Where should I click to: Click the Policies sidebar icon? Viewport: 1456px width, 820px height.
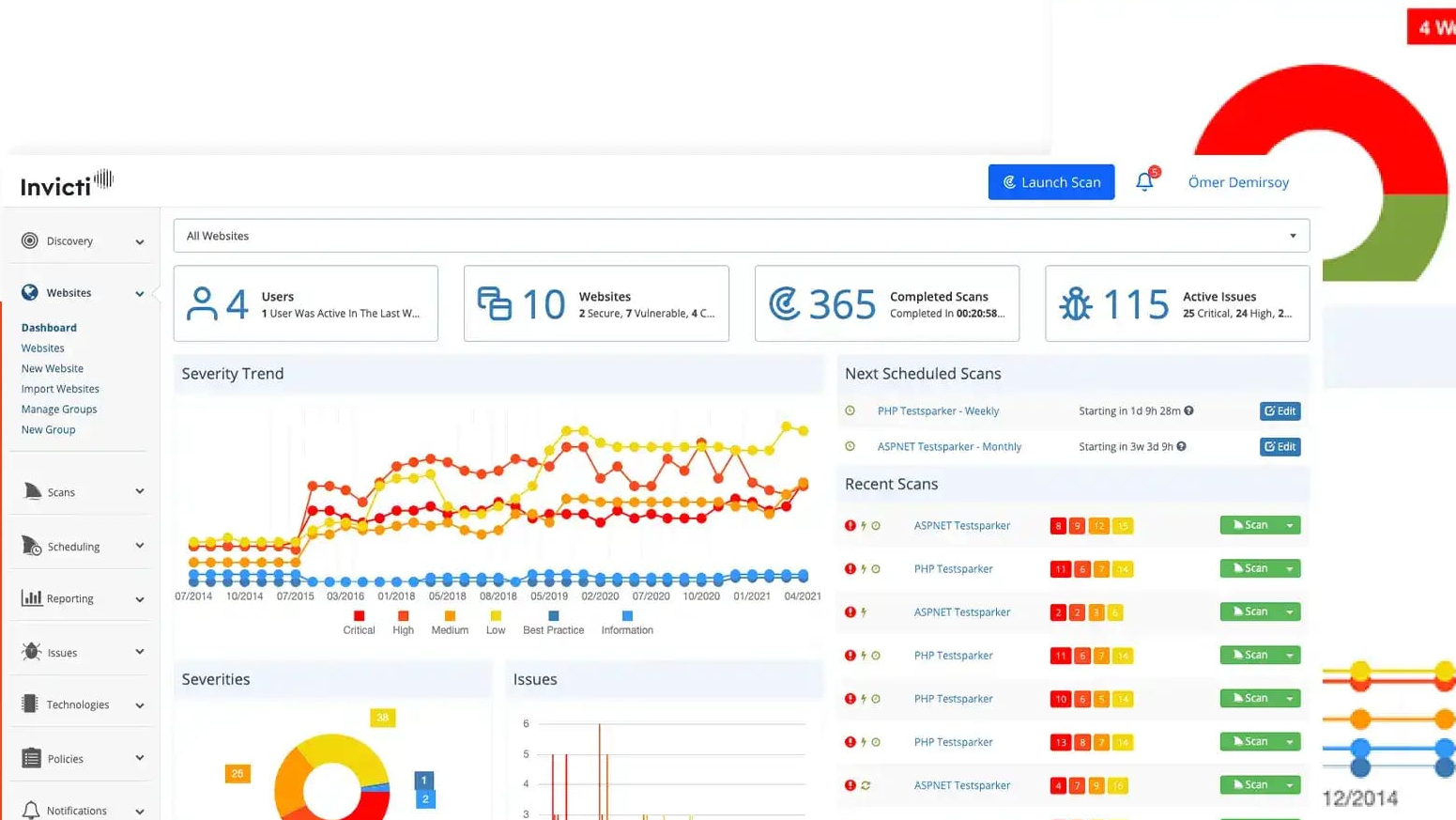coord(31,757)
